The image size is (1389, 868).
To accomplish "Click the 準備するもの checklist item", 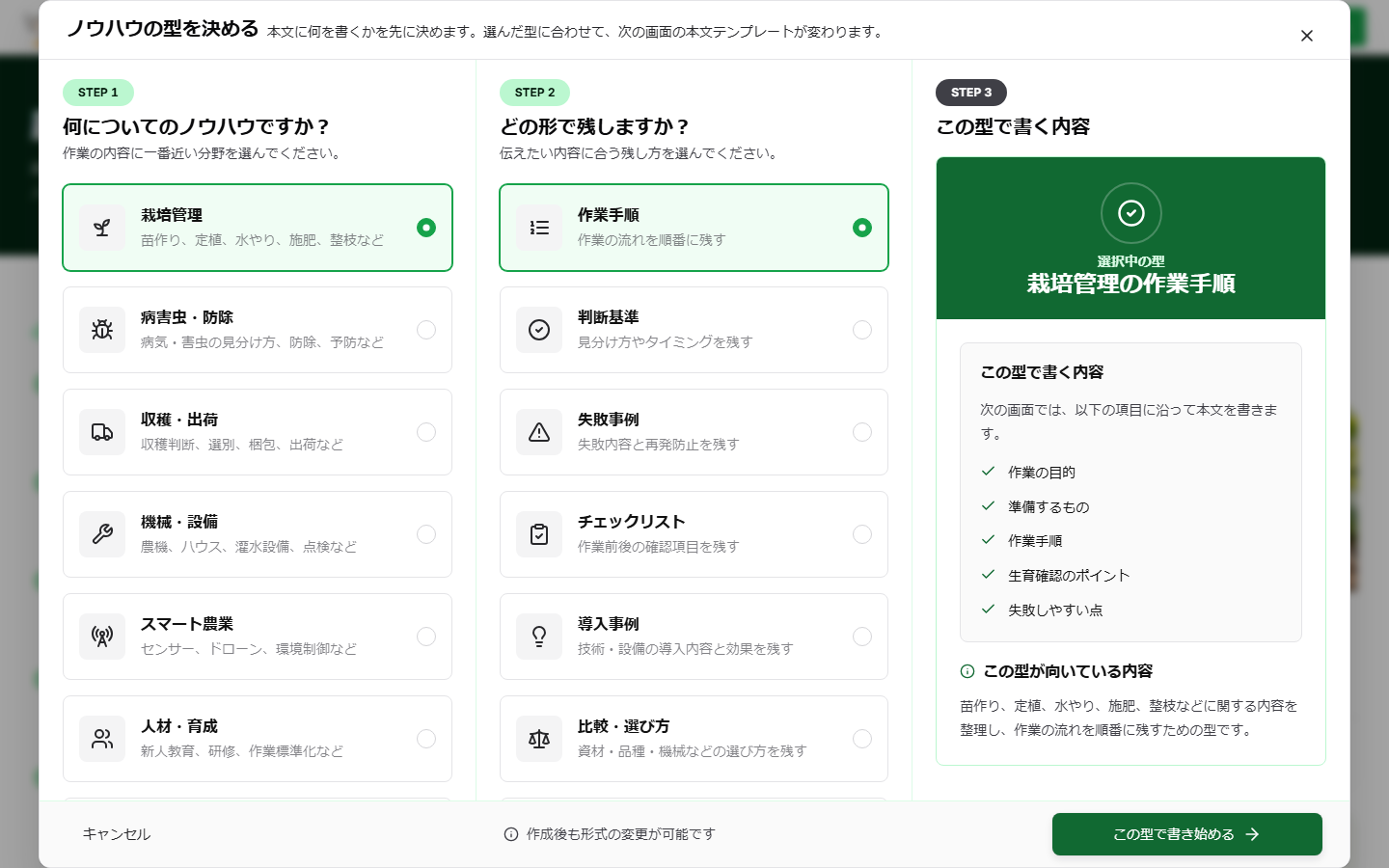I will [x=1035, y=506].
